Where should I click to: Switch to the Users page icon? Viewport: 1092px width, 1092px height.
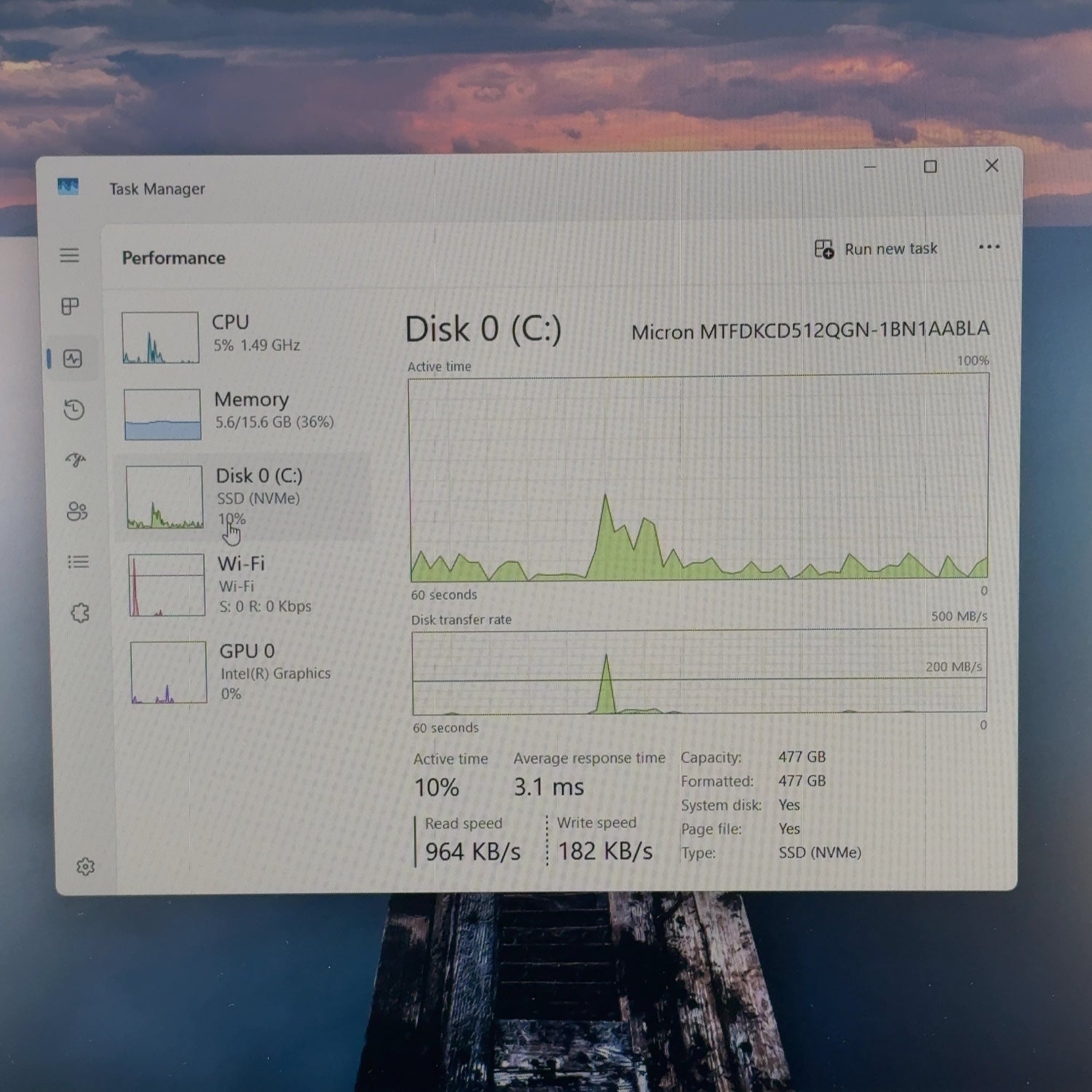(x=77, y=511)
